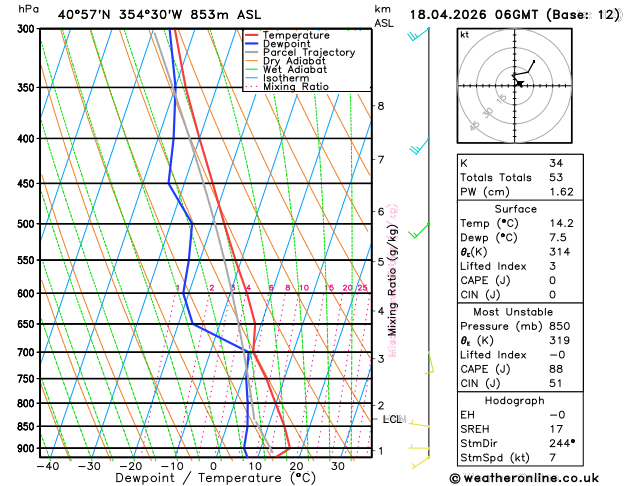Click the red Temperature legend line swatch
Viewport: 629px width, 486px height.
(x=252, y=35)
